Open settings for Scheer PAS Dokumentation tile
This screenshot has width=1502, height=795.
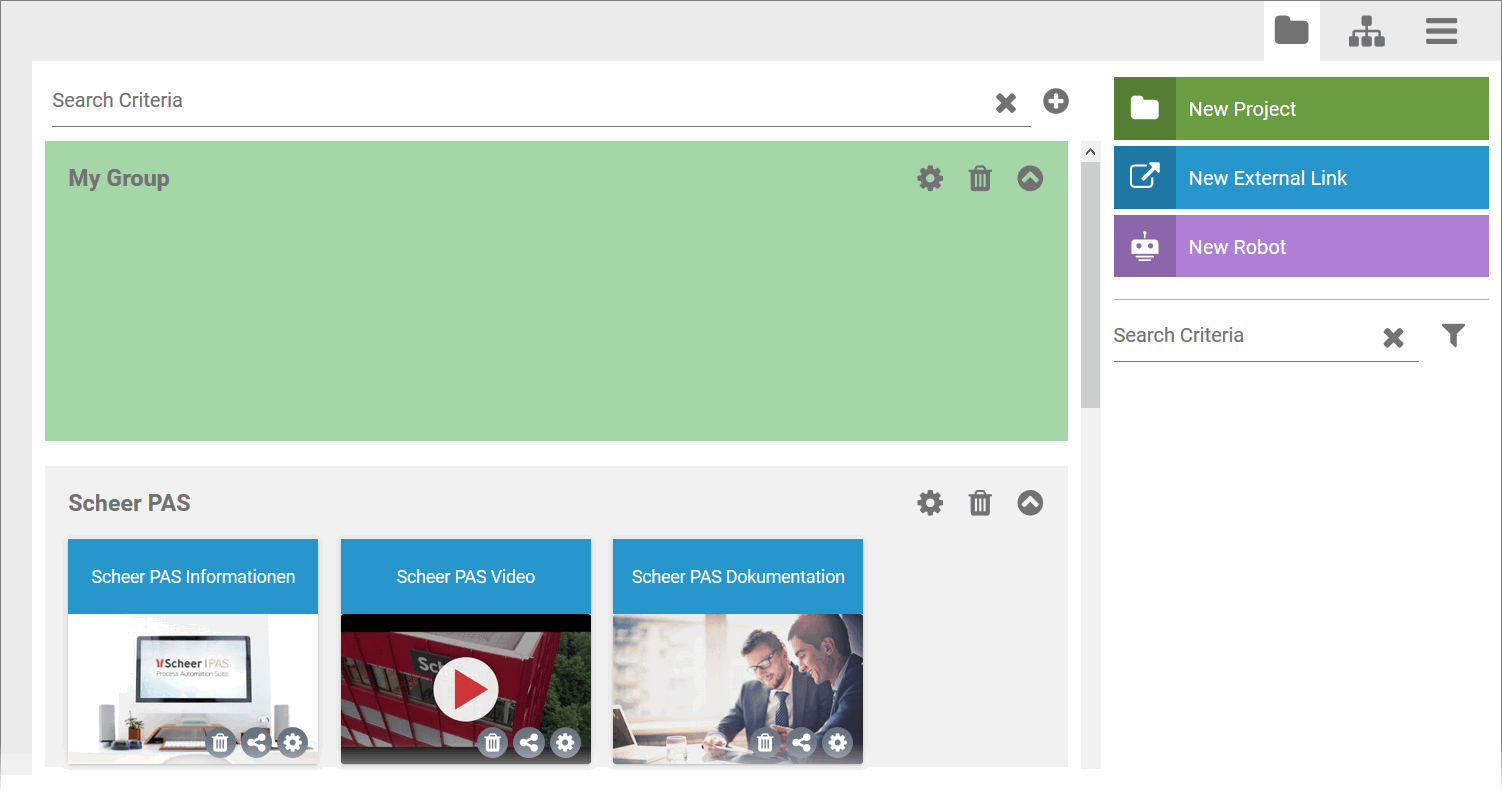pos(837,743)
